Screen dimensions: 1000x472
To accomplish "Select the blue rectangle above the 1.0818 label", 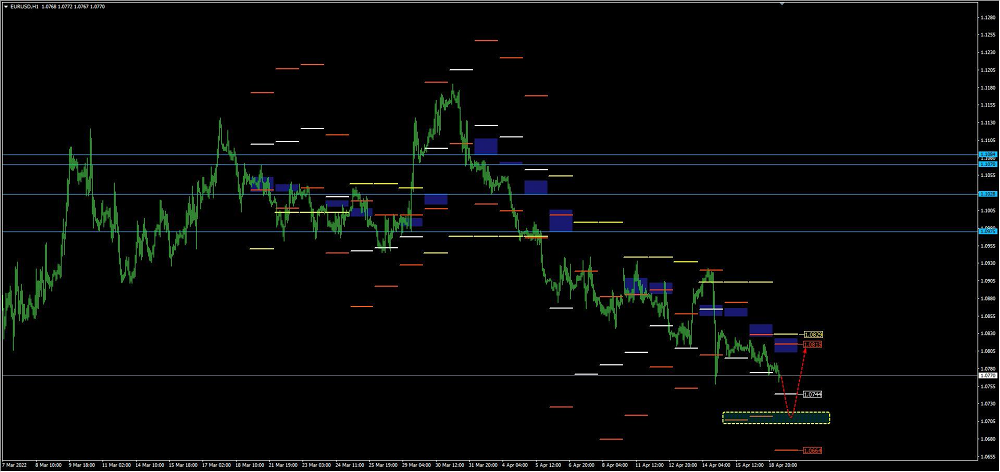I will tap(786, 345).
